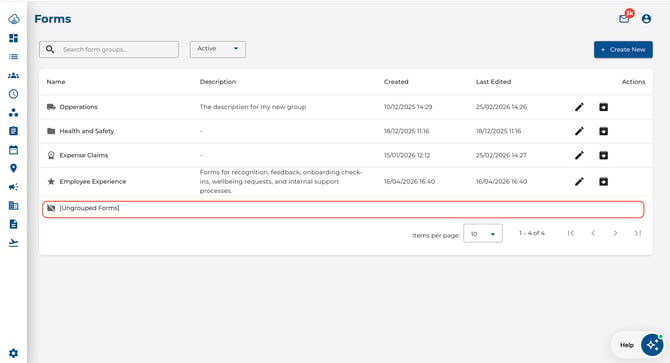Open the location pin sidebar icon

(13, 168)
